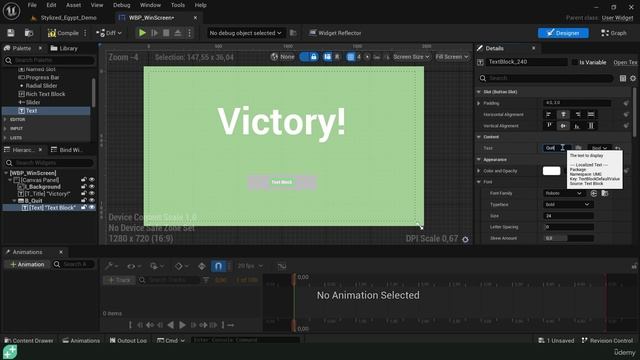640x360 pixels.
Task: Open Details property matrix grid icon
Action: [x=623, y=78]
